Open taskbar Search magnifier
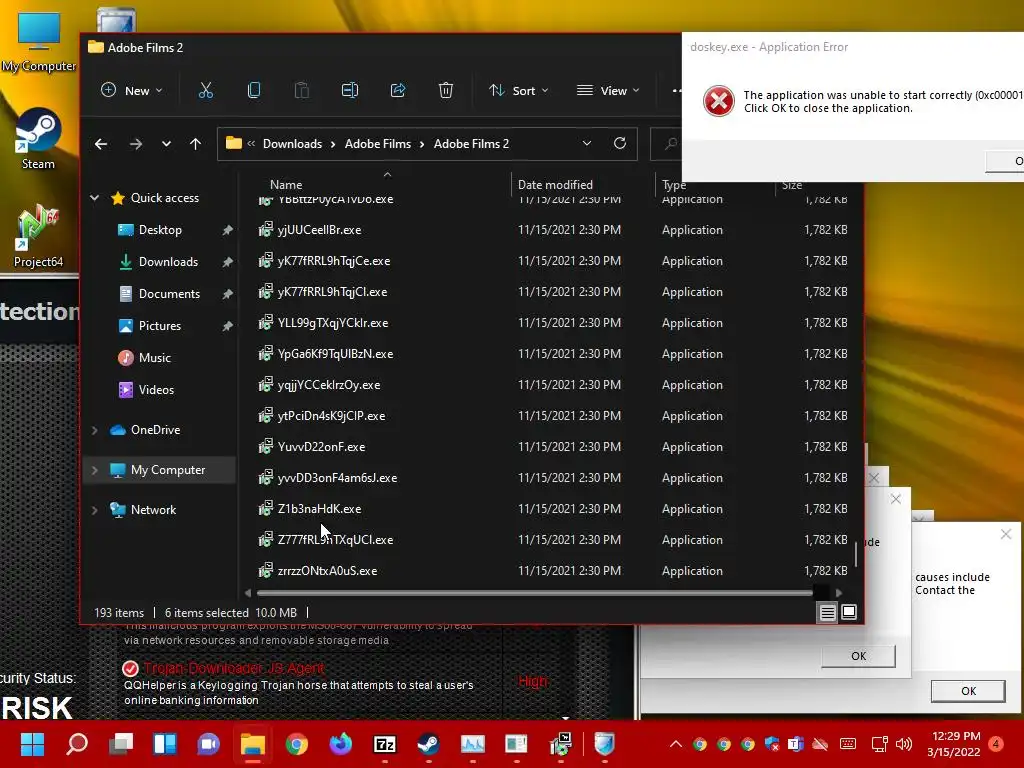The image size is (1024, 768). pos(77,744)
